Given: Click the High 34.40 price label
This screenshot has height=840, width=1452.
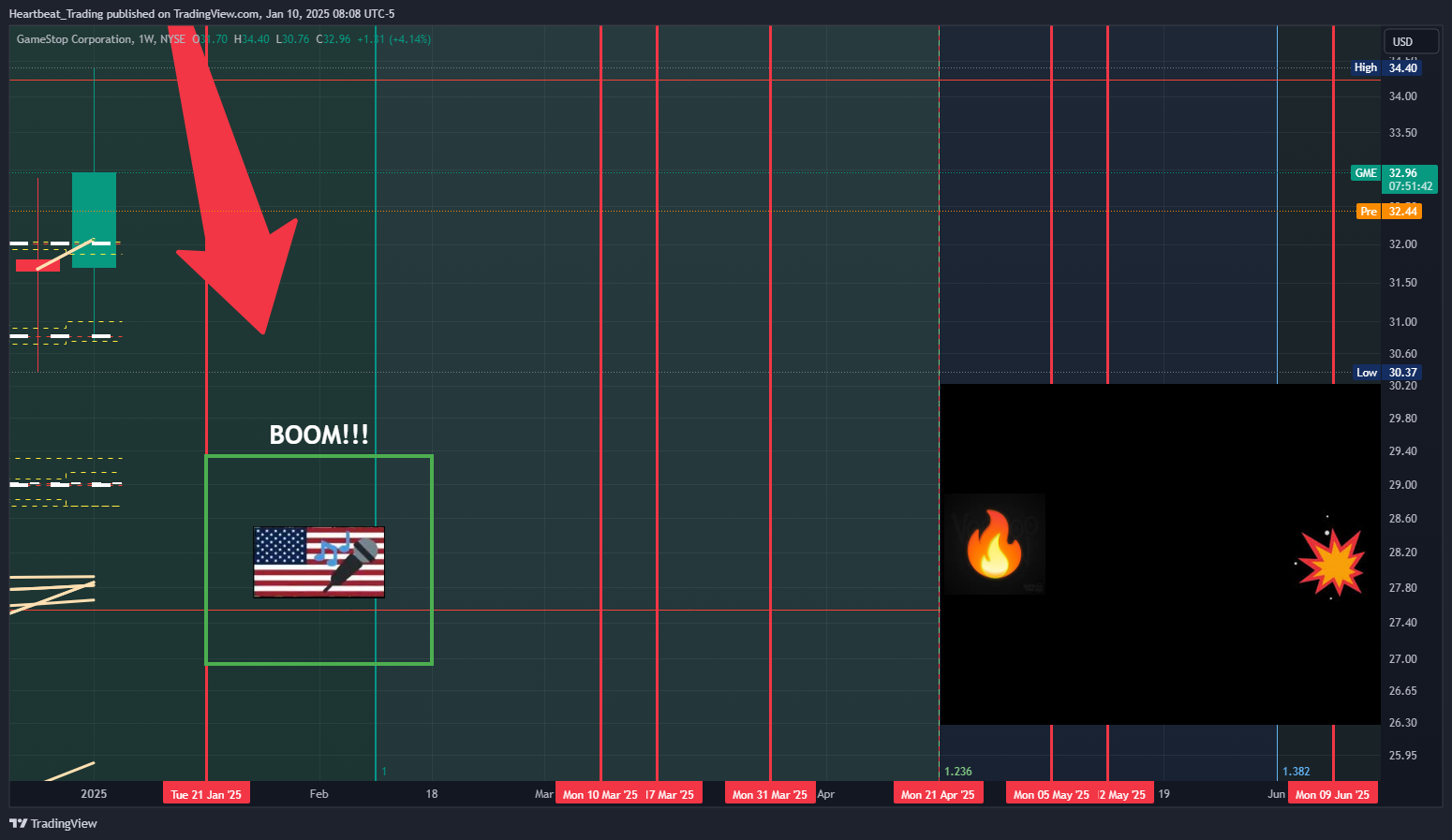Looking at the screenshot, I should click(1385, 67).
